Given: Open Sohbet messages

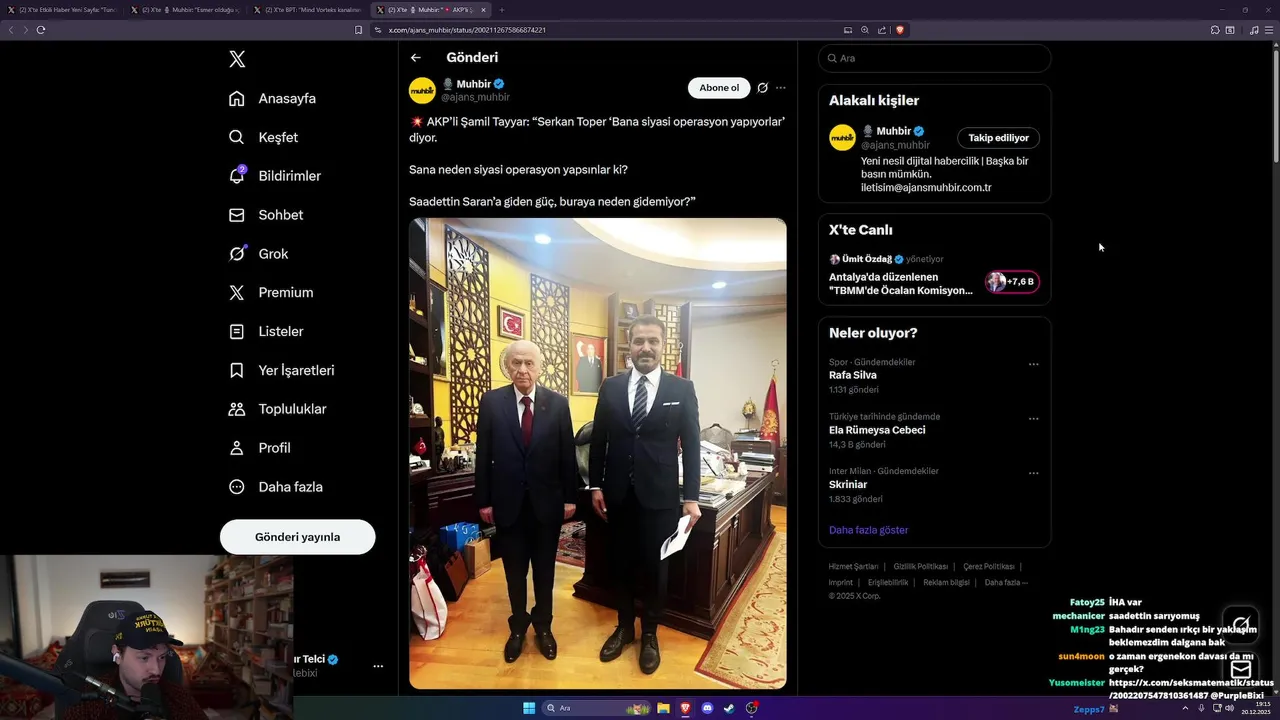Looking at the screenshot, I should [x=266, y=215].
